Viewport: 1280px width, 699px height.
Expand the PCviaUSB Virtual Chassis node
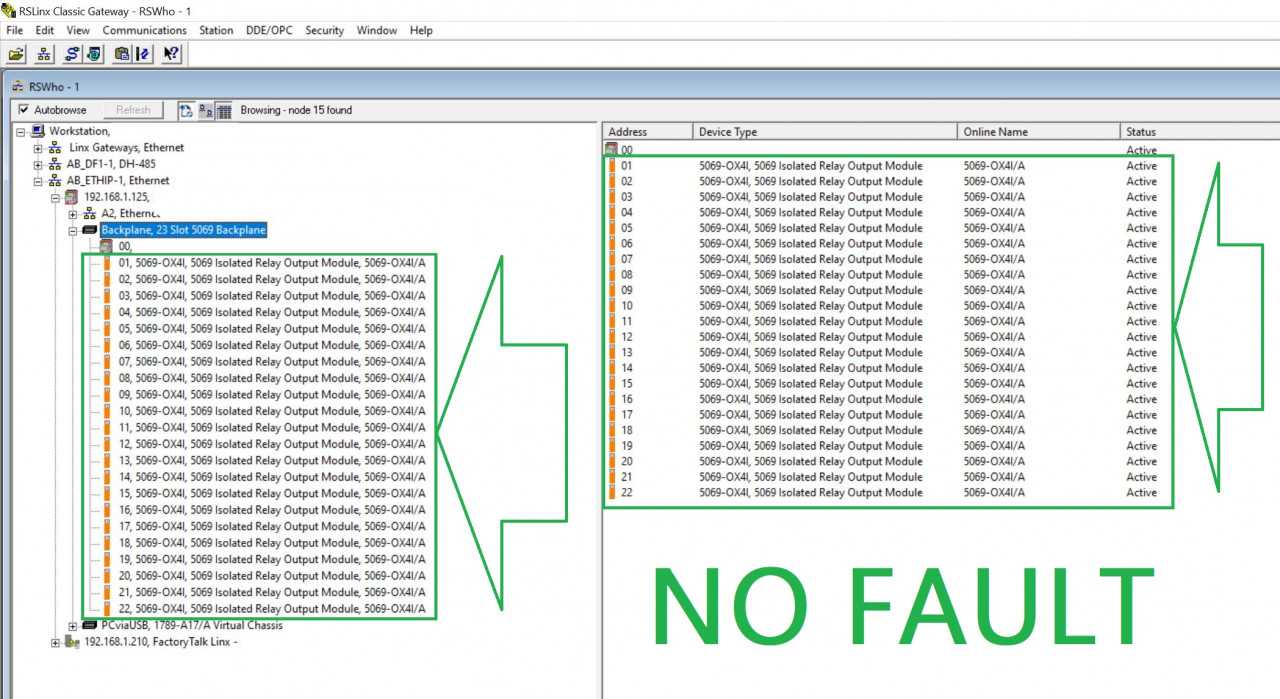click(73, 626)
